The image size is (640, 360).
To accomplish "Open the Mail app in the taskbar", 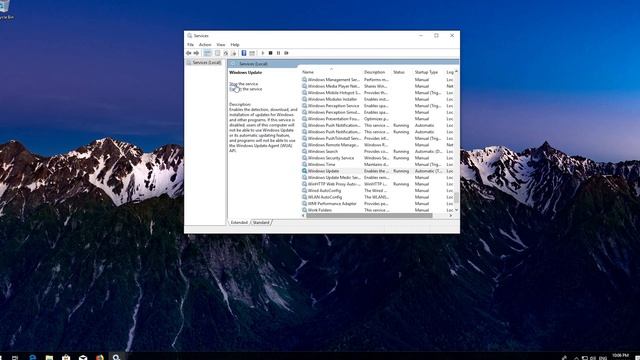I will [x=83, y=357].
